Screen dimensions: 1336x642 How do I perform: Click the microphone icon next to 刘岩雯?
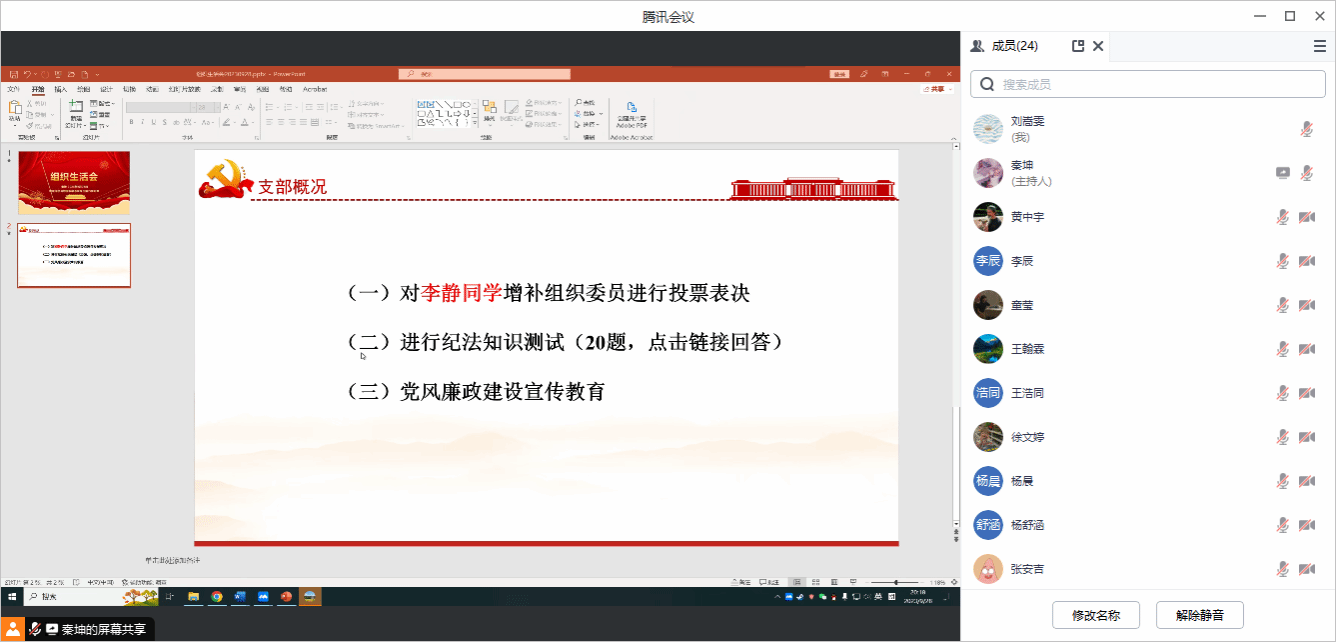pos(1306,129)
